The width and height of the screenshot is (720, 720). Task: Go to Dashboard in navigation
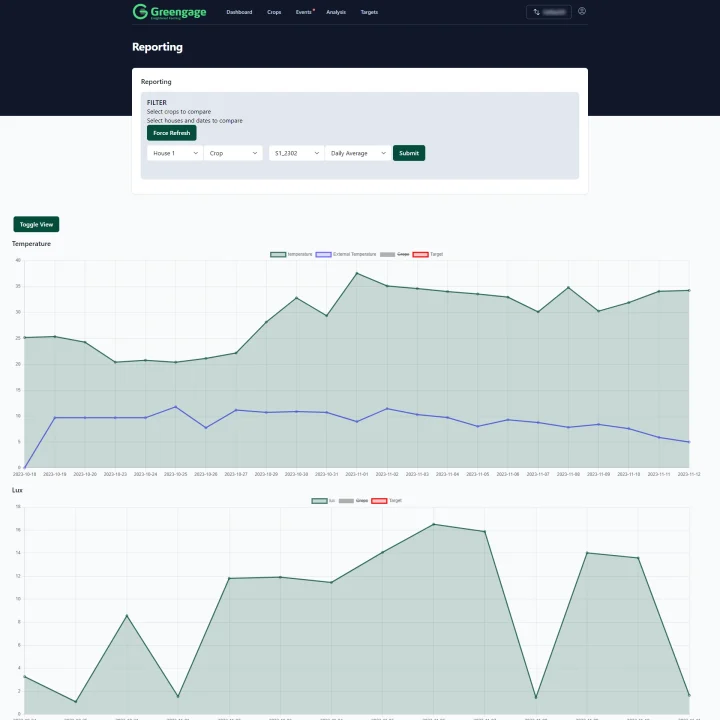(x=239, y=12)
